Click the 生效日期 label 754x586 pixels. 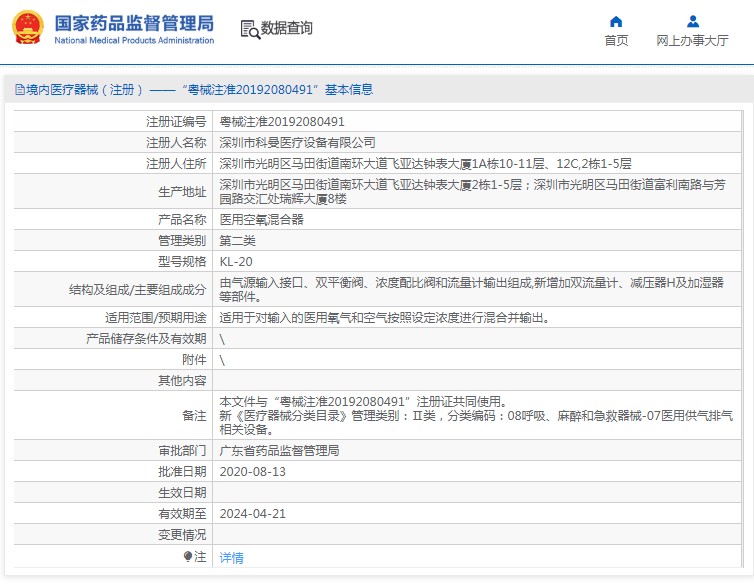click(x=182, y=493)
